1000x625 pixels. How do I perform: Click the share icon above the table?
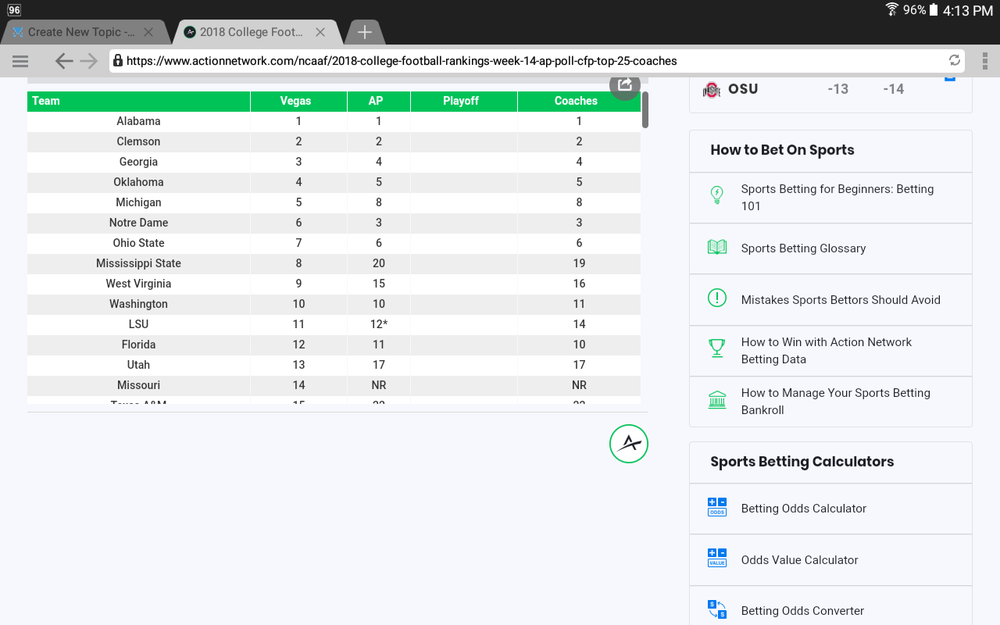pyautogui.click(x=624, y=85)
